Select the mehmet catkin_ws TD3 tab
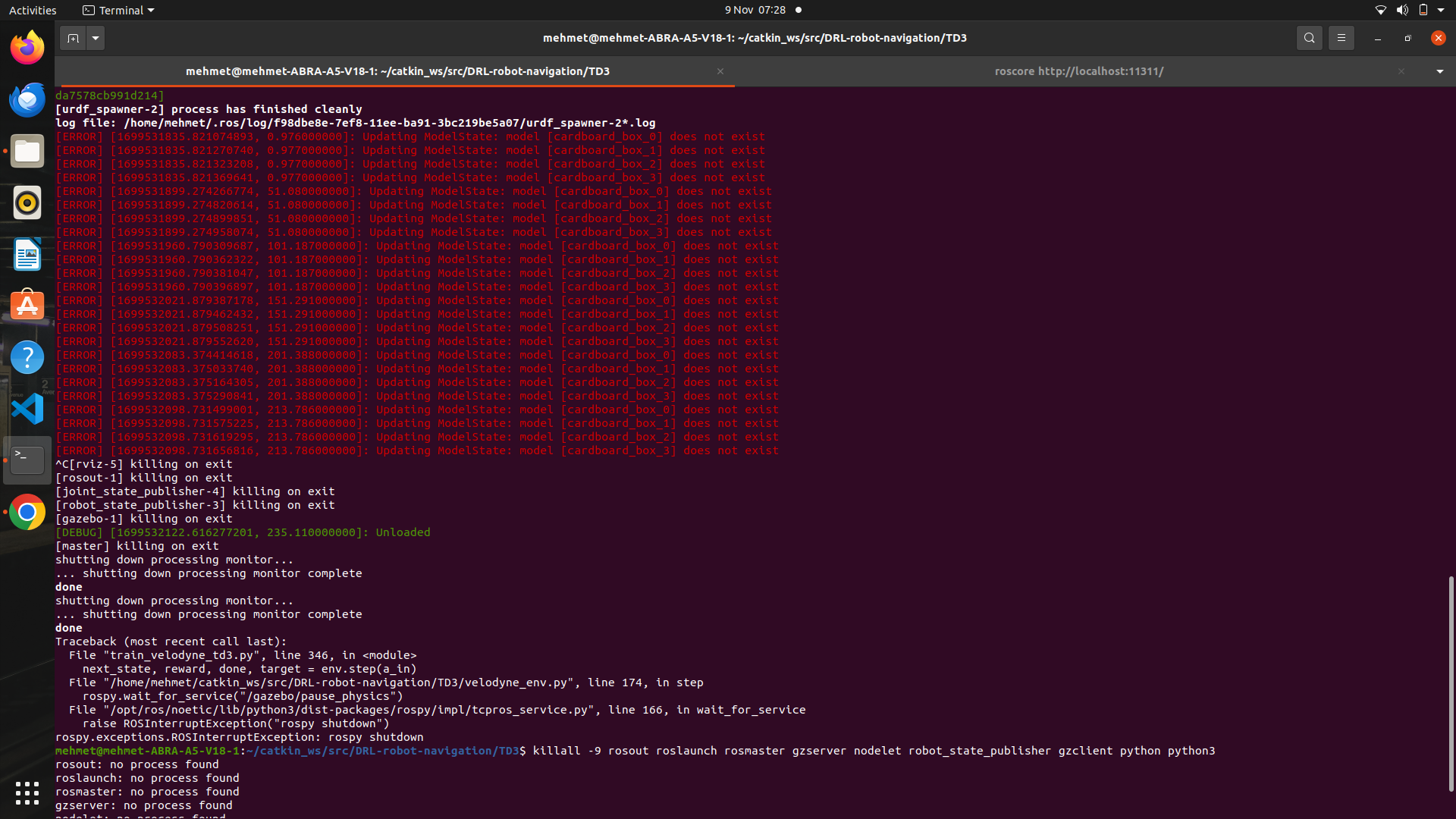1456x819 pixels. pos(397,71)
